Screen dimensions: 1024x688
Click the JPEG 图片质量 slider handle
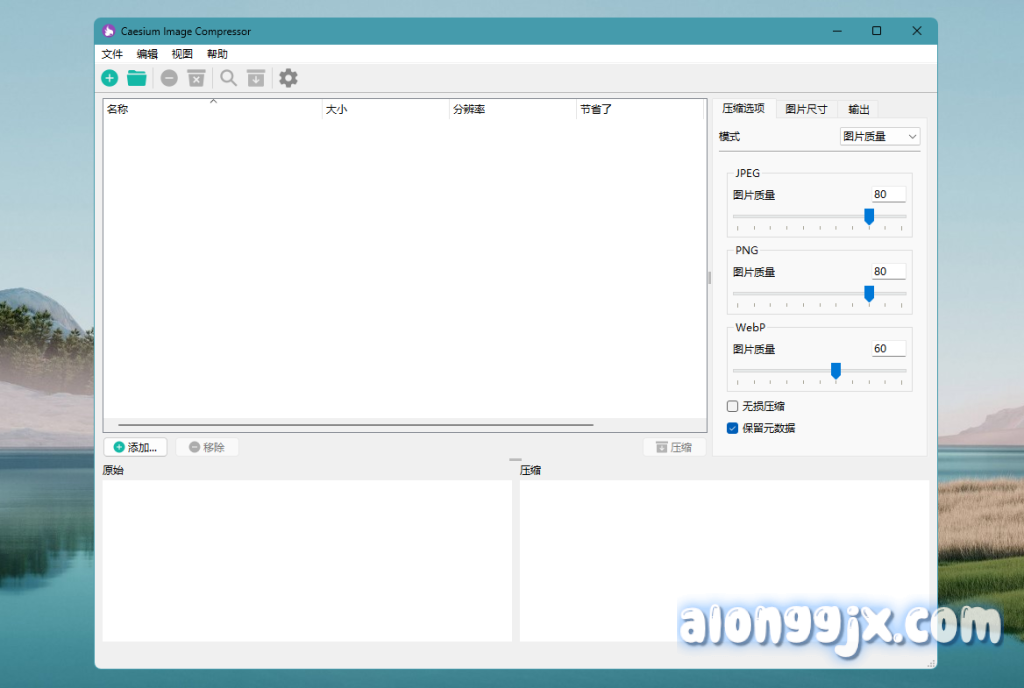click(x=869, y=216)
